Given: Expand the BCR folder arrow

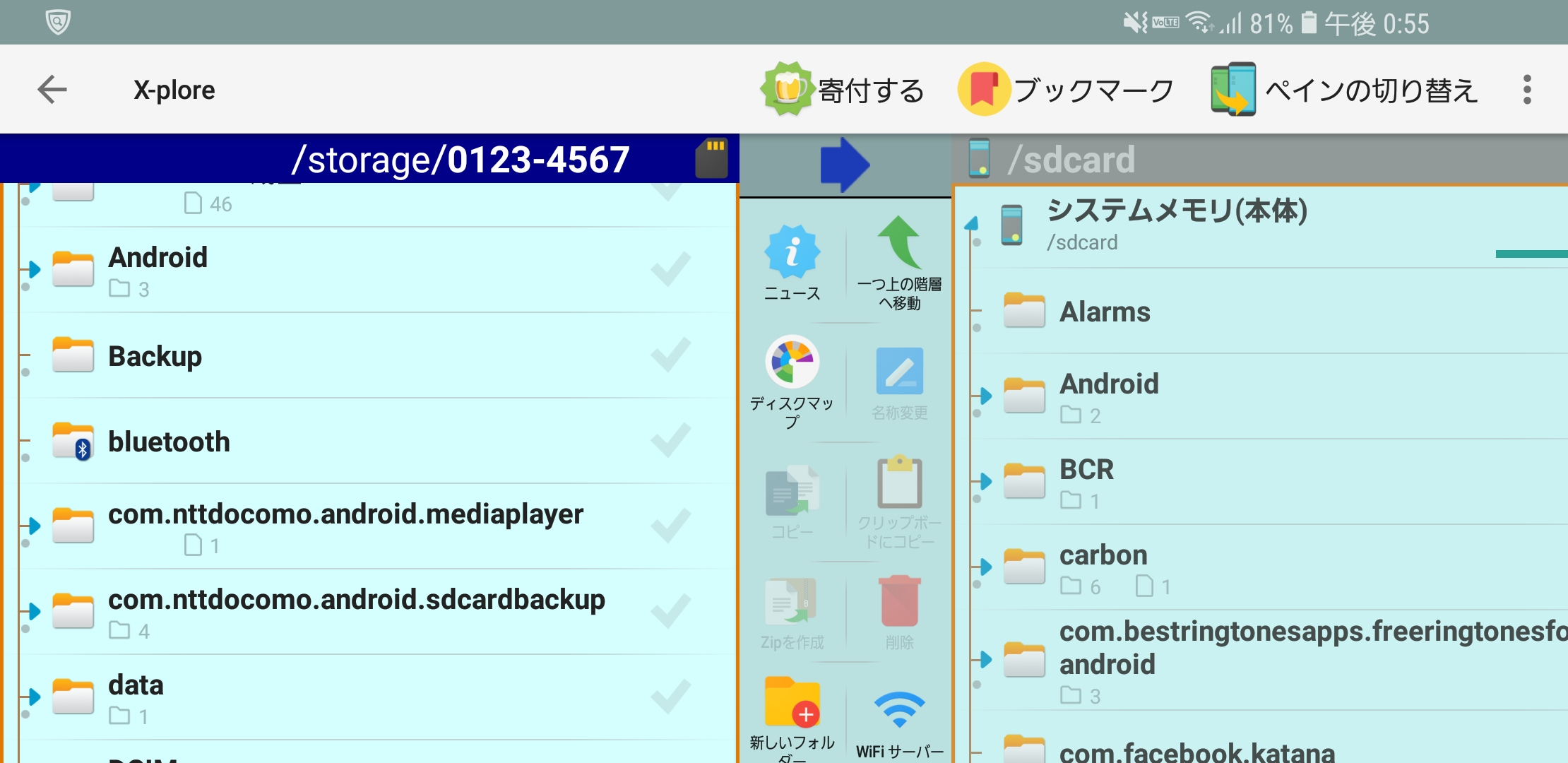Looking at the screenshot, I should 986,482.
